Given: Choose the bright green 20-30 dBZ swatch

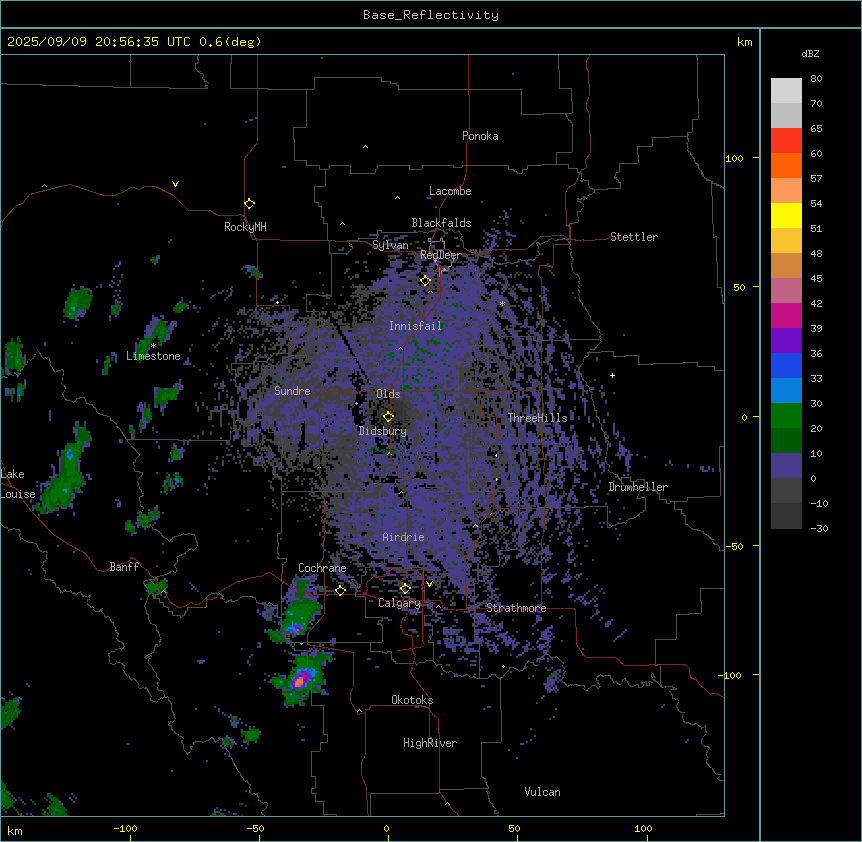Looking at the screenshot, I should [786, 416].
